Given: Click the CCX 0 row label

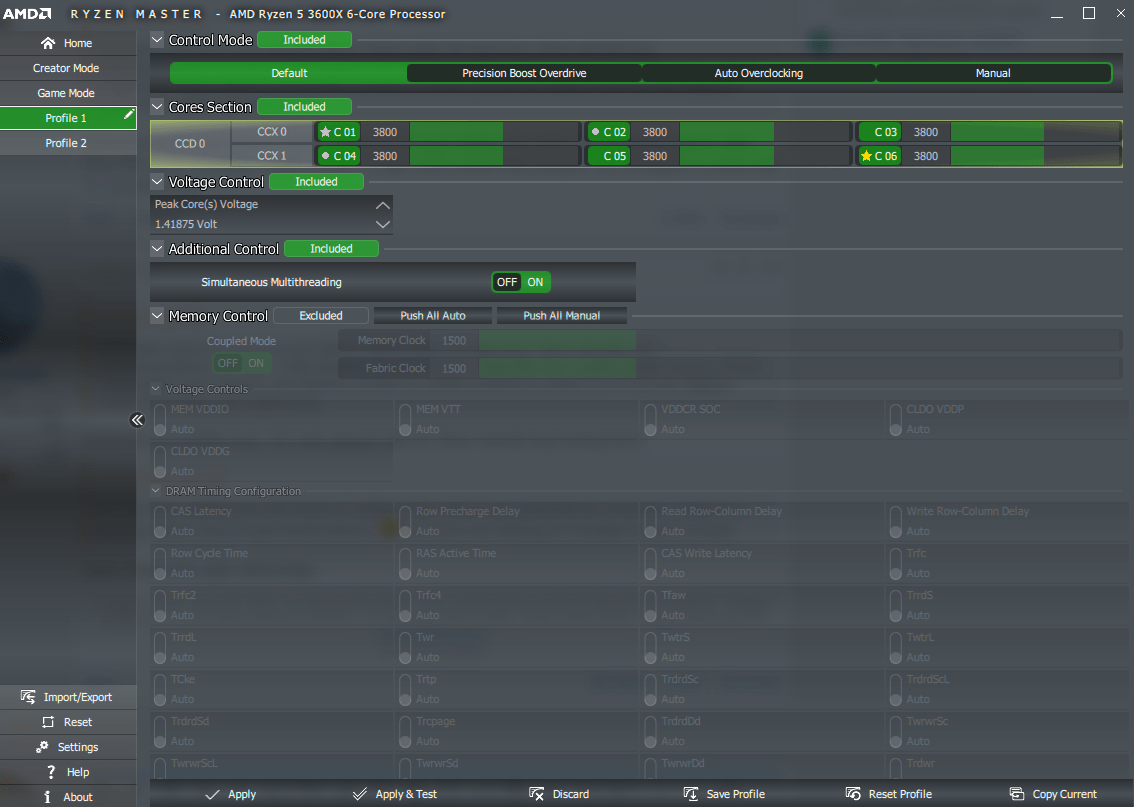Looking at the screenshot, I should [x=272, y=132].
